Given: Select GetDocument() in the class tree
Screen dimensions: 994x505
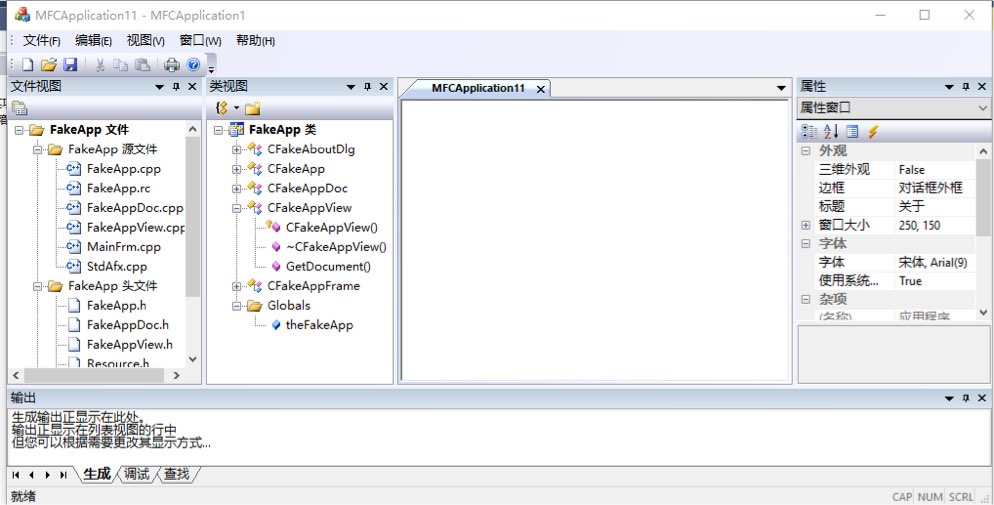Looking at the screenshot, I should [328, 267].
